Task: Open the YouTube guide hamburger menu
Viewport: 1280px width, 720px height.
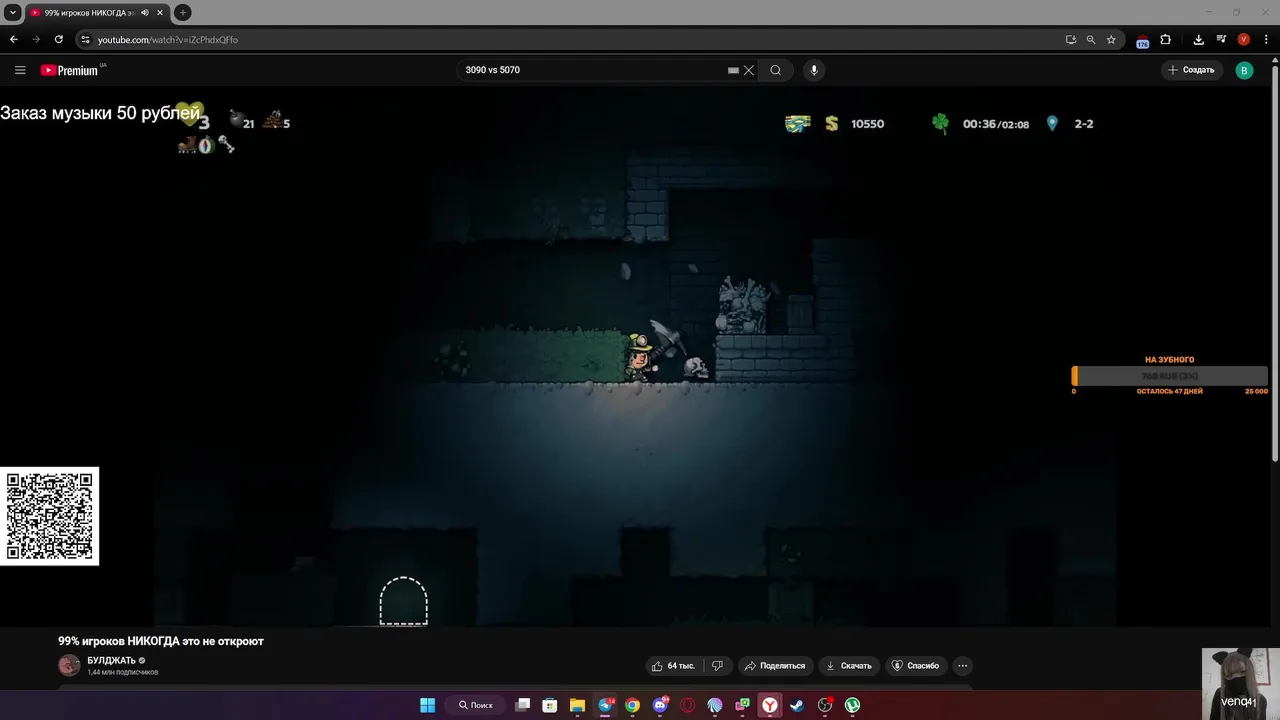Action: point(20,70)
